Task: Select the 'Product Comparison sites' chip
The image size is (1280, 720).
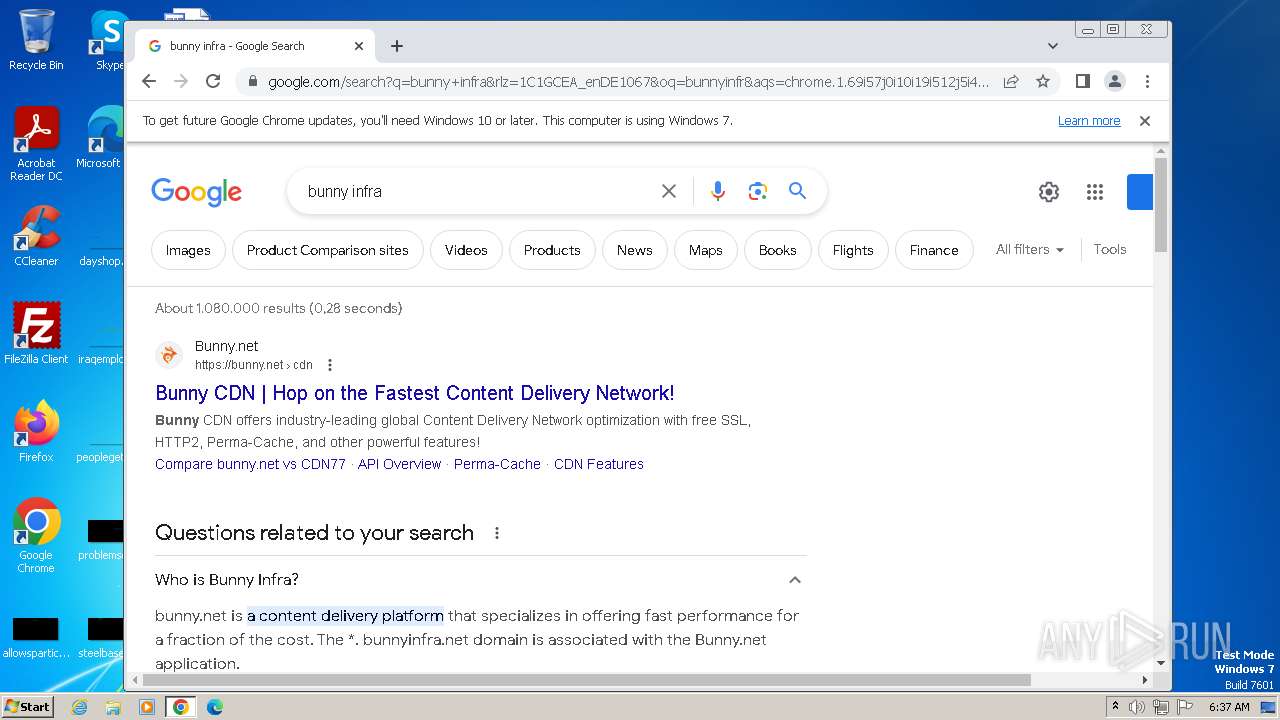Action: point(328,250)
